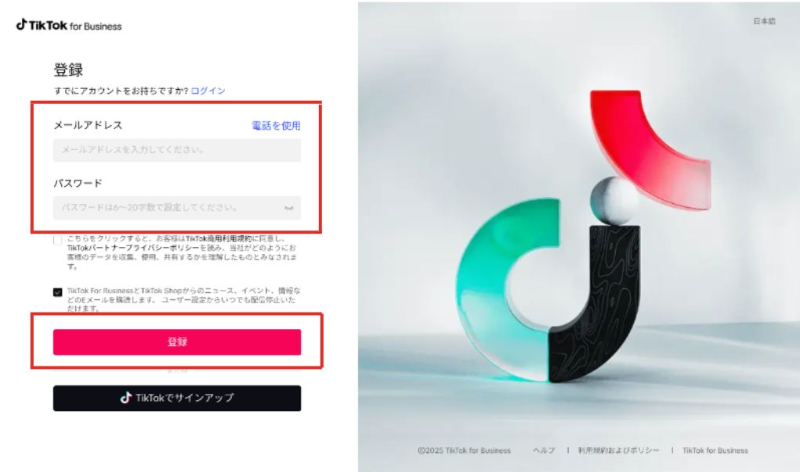This screenshot has height=472, width=800.
Task: Switch to phone with 電話を使用
Action: [276, 126]
